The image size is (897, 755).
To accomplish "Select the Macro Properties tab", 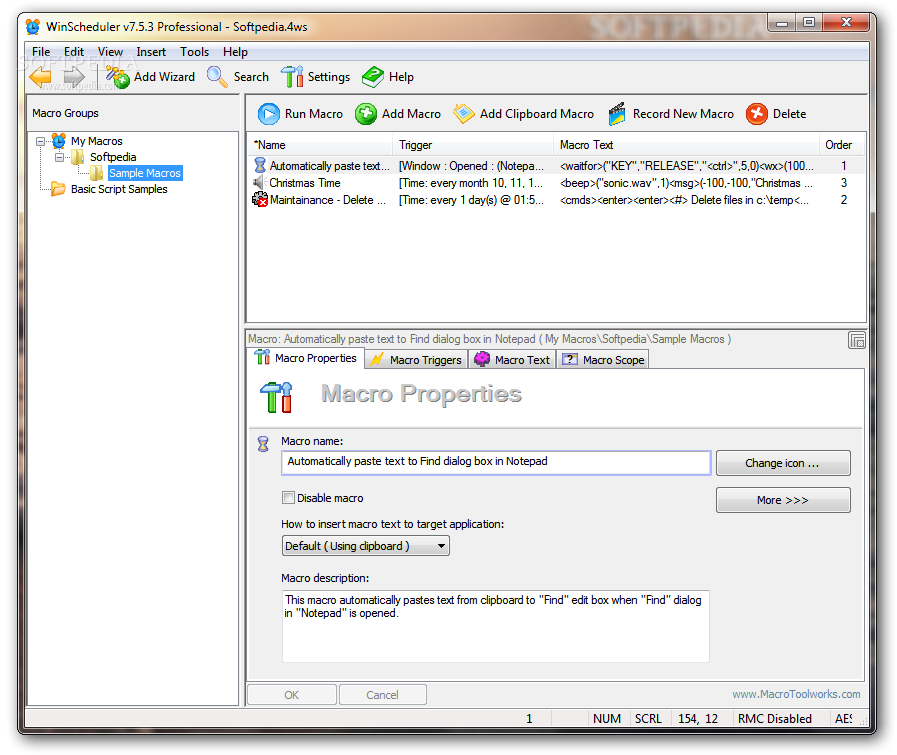I will coord(306,358).
